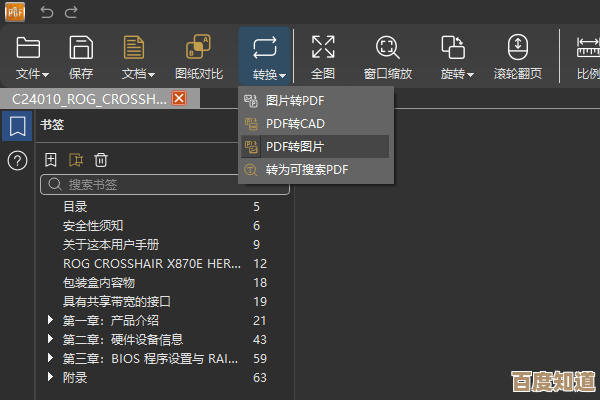The height and width of the screenshot is (400, 600).
Task: Open the 文档 document dropdown
Action: [138, 58]
